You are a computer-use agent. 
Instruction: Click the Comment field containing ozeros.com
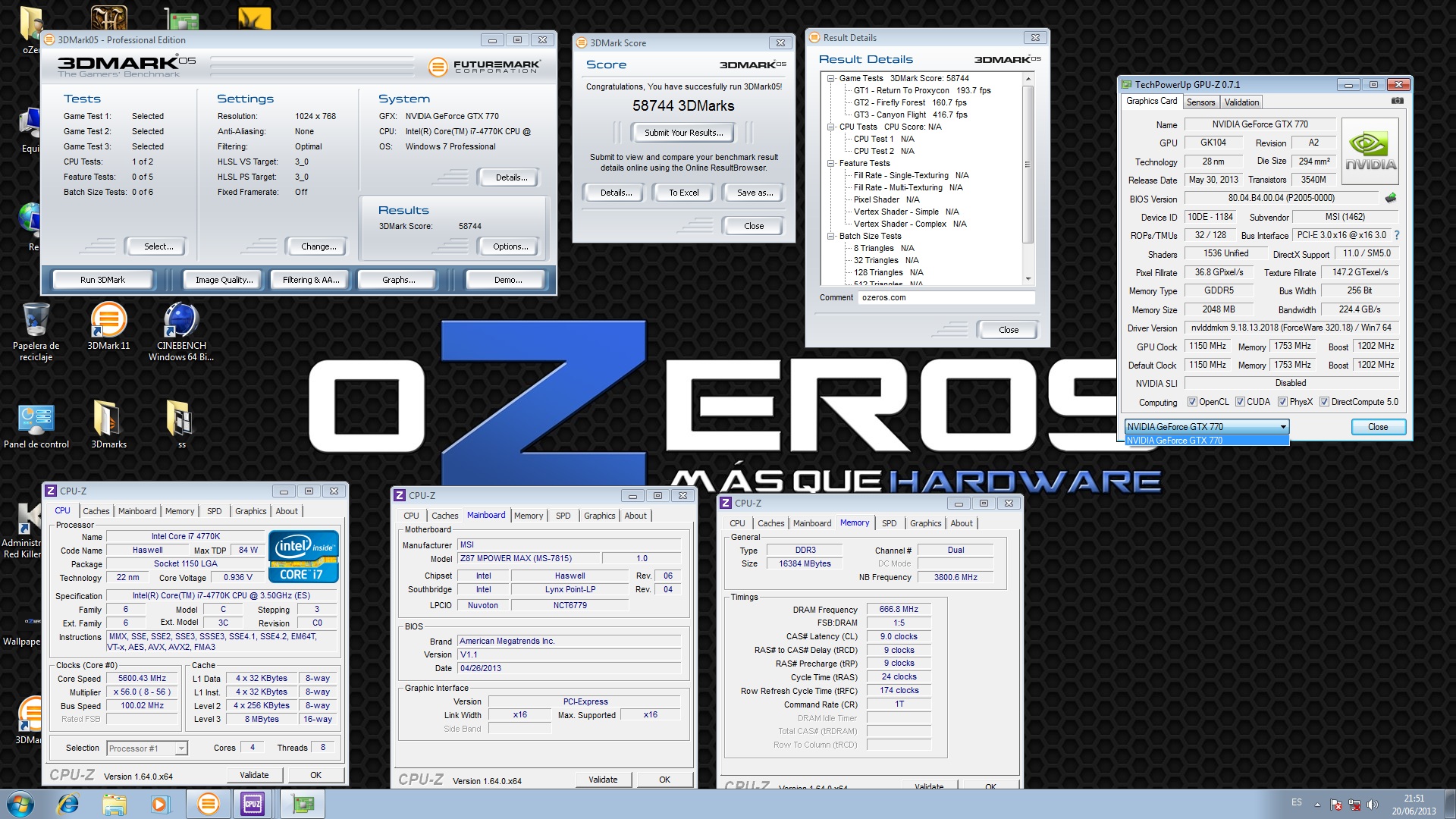(x=946, y=297)
